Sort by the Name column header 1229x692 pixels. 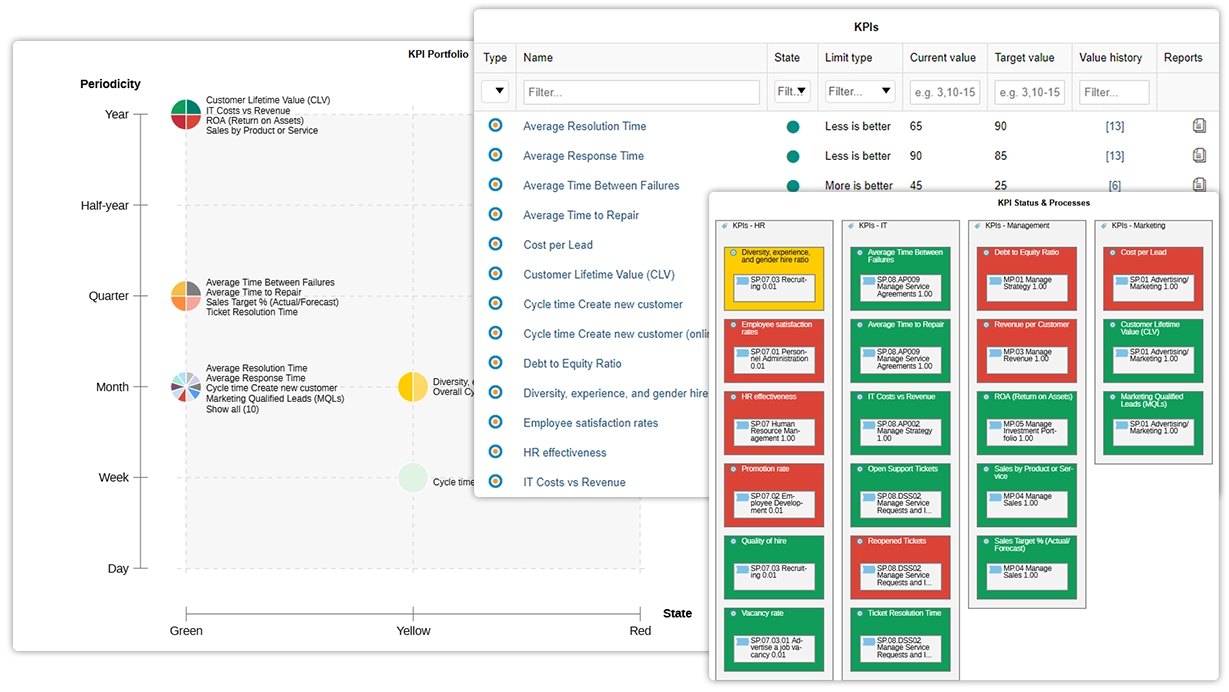(538, 58)
